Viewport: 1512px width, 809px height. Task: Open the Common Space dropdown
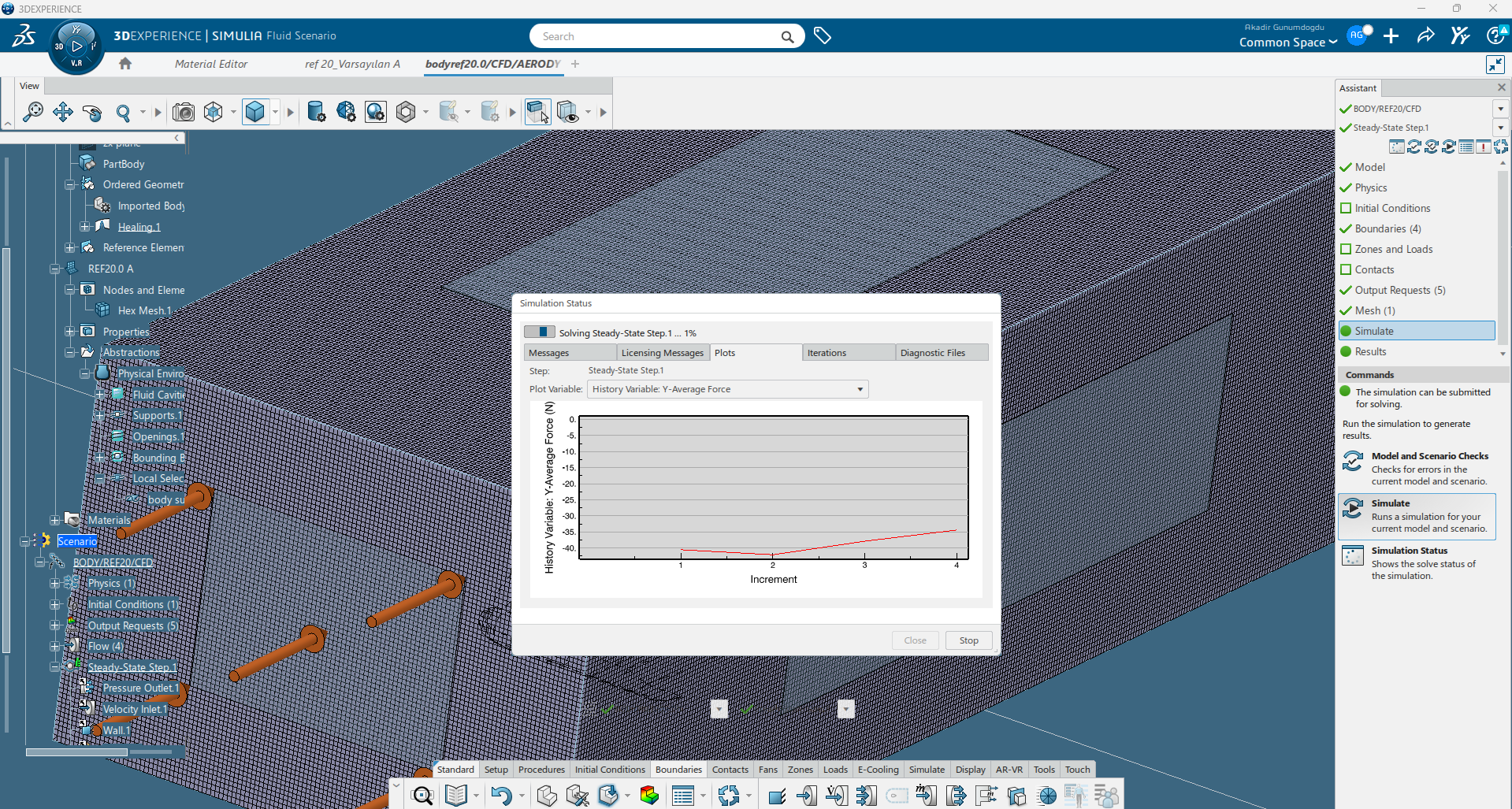(x=1288, y=43)
